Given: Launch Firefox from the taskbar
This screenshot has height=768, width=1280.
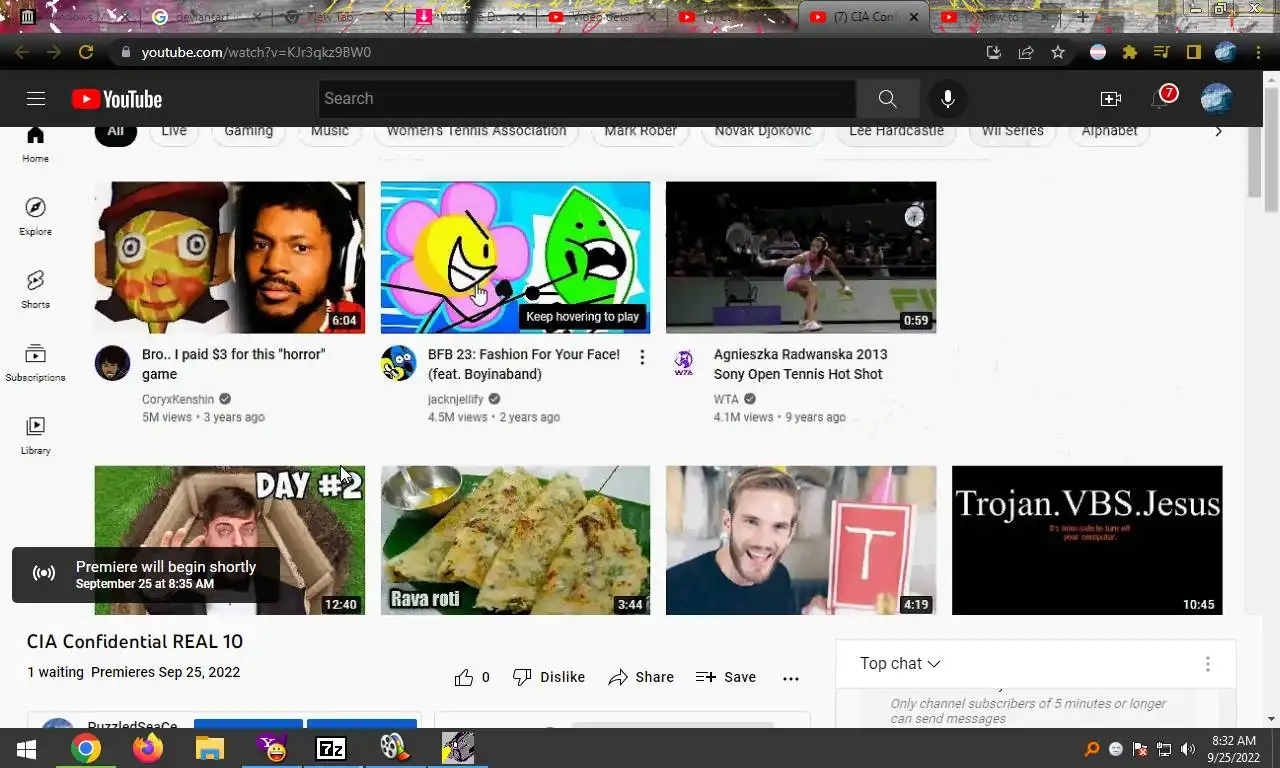Looking at the screenshot, I should pos(148,748).
